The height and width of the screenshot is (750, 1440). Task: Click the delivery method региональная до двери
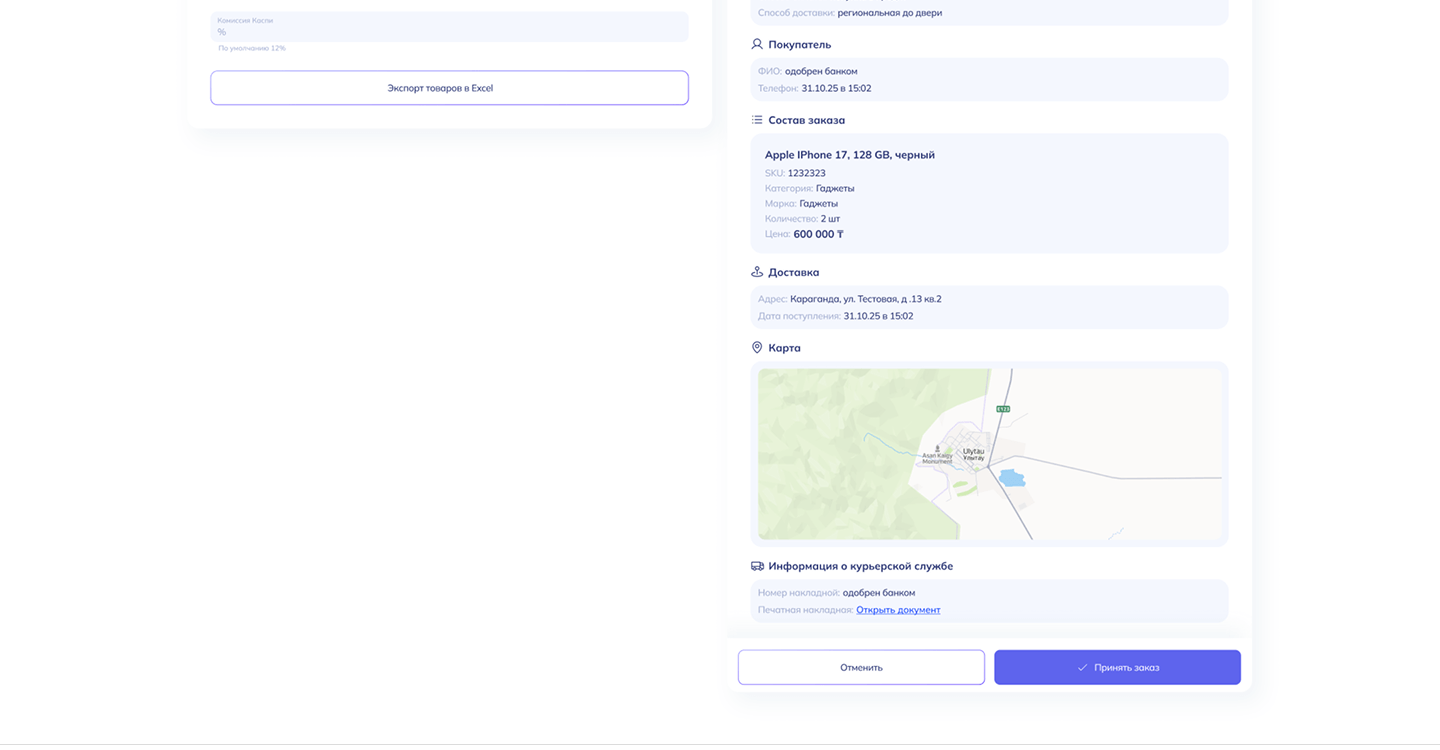point(890,13)
